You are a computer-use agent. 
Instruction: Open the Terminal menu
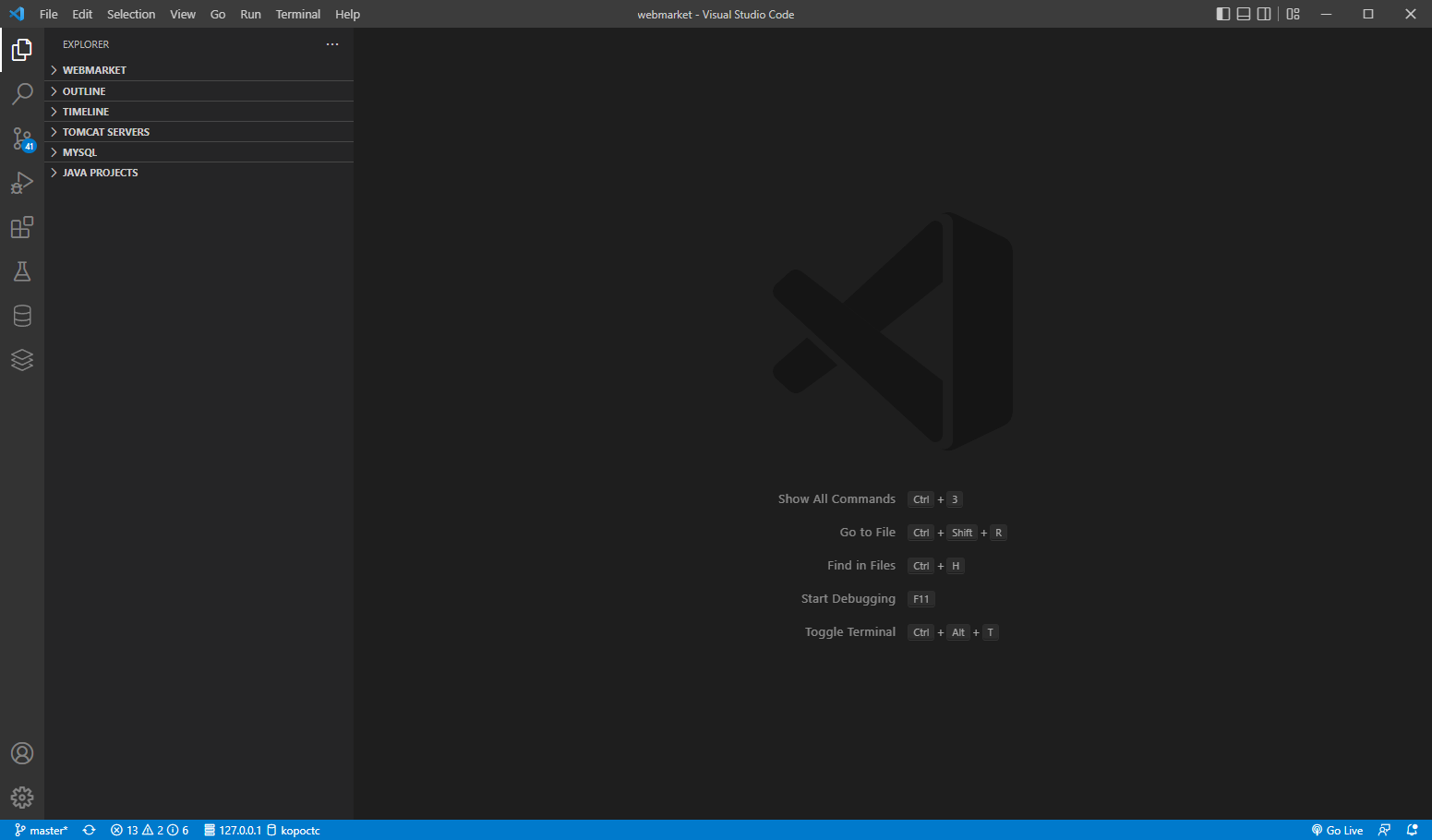click(298, 14)
